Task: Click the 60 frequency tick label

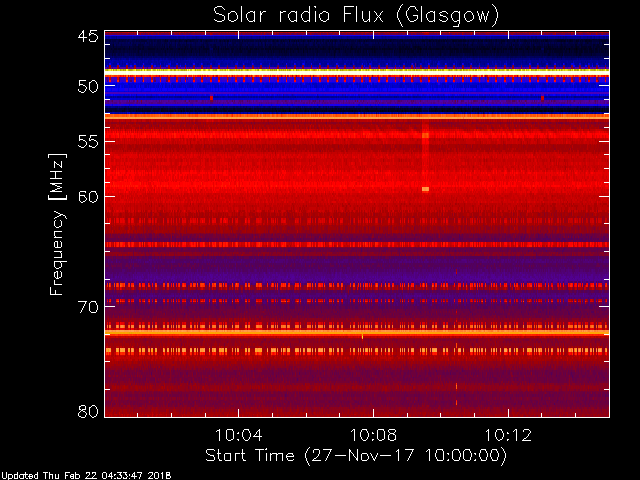Action: [88, 197]
